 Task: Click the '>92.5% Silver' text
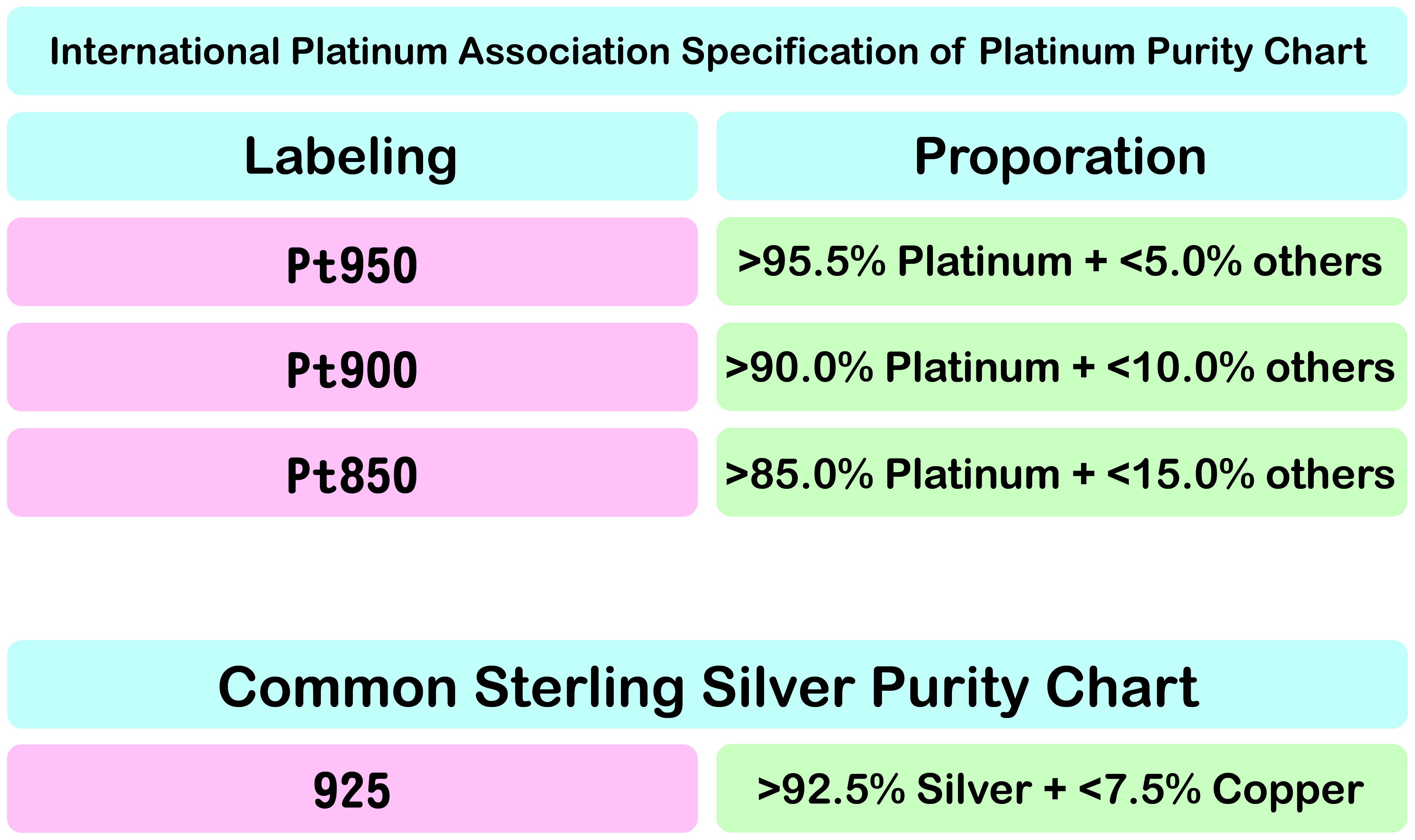click(894, 788)
